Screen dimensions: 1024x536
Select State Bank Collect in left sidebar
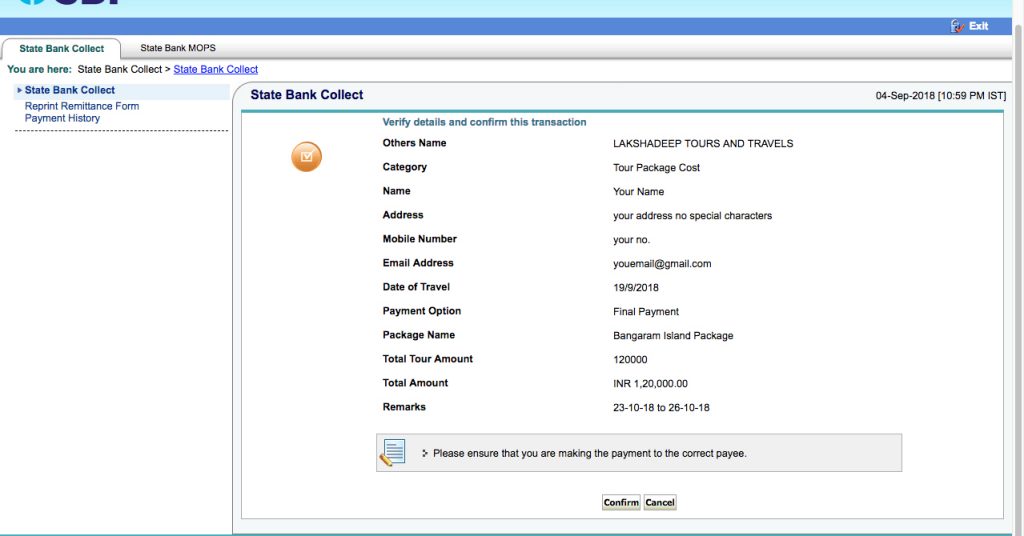point(70,90)
